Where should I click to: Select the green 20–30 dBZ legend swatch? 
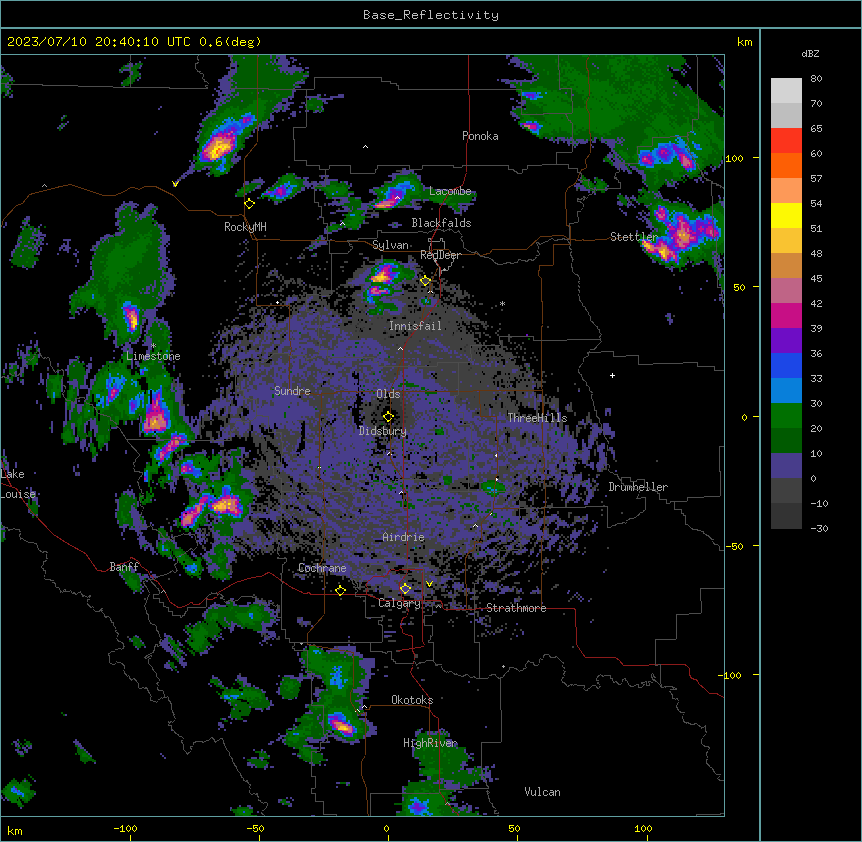(786, 416)
